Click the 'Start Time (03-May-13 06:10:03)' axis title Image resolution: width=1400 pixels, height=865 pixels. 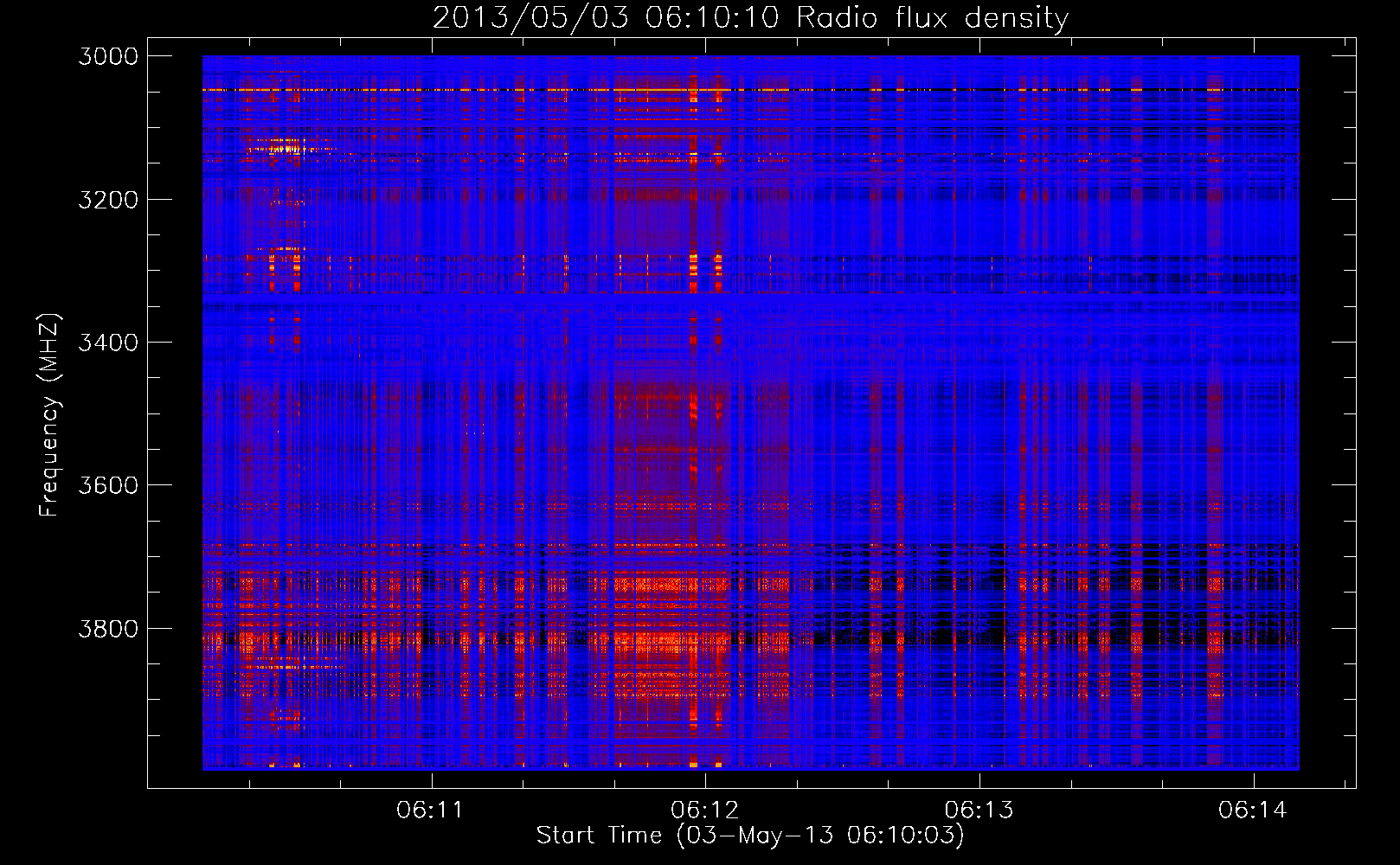pos(750,836)
